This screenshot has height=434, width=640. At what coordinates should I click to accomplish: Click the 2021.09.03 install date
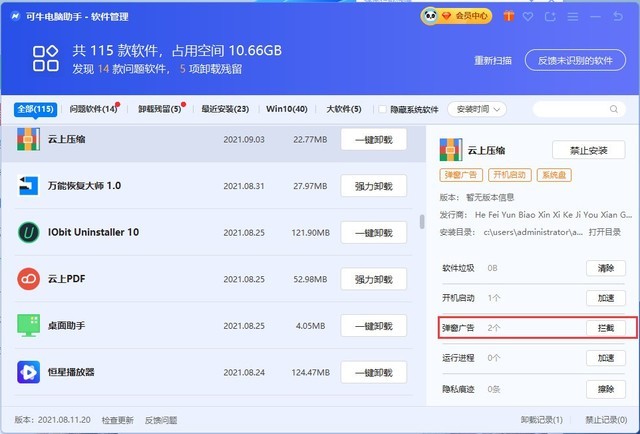[244, 140]
